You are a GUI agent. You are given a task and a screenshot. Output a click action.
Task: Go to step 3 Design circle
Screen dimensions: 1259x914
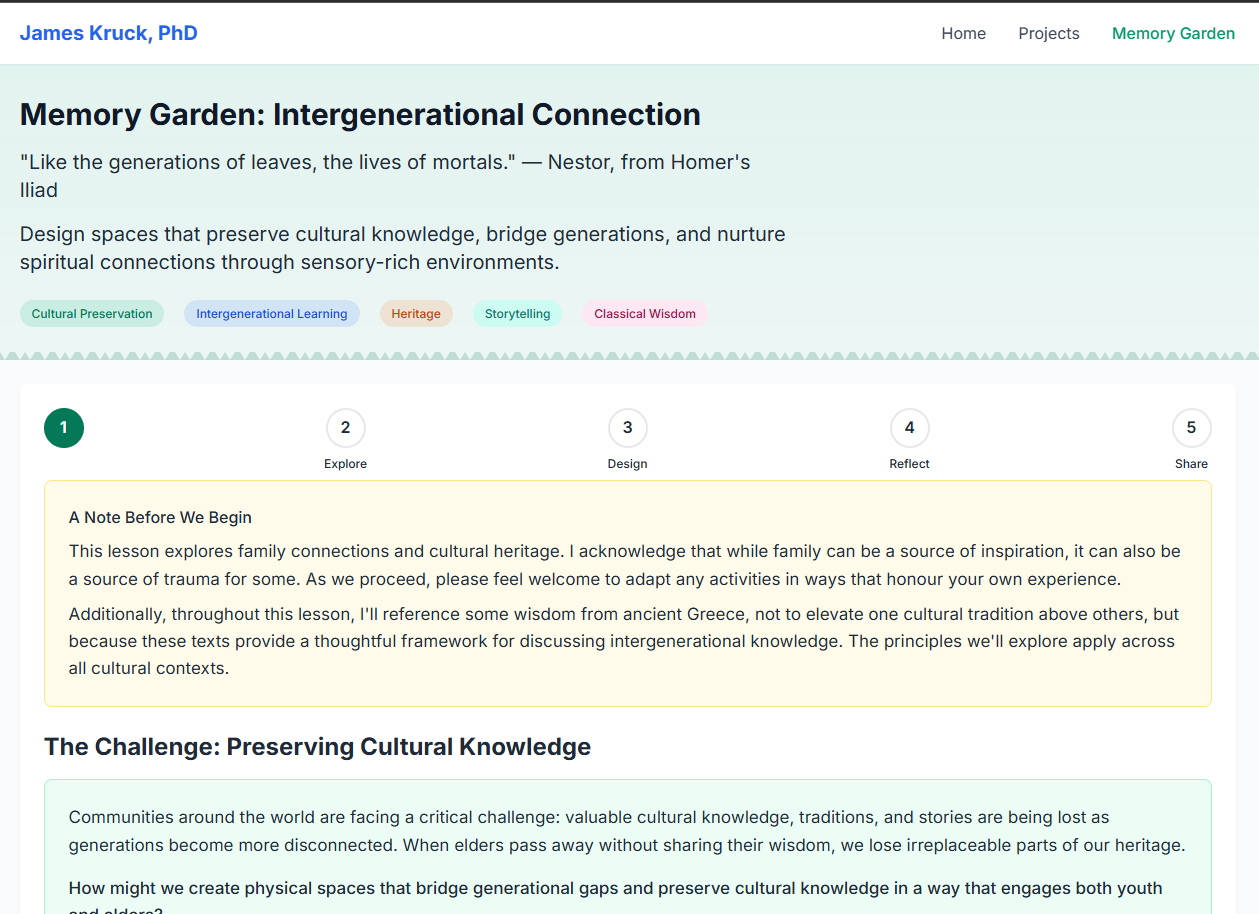click(627, 428)
